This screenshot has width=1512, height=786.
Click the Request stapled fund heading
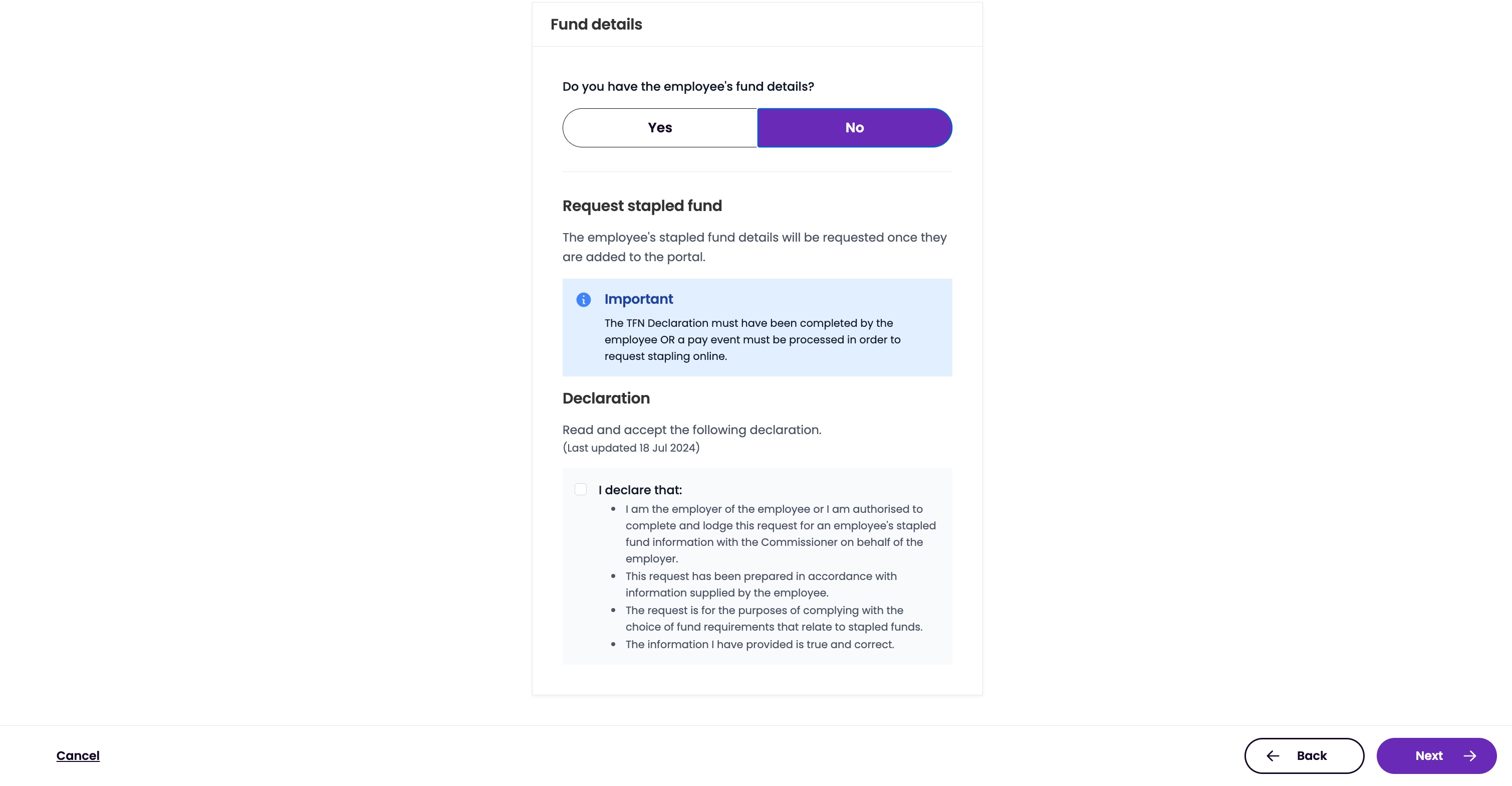(x=642, y=206)
